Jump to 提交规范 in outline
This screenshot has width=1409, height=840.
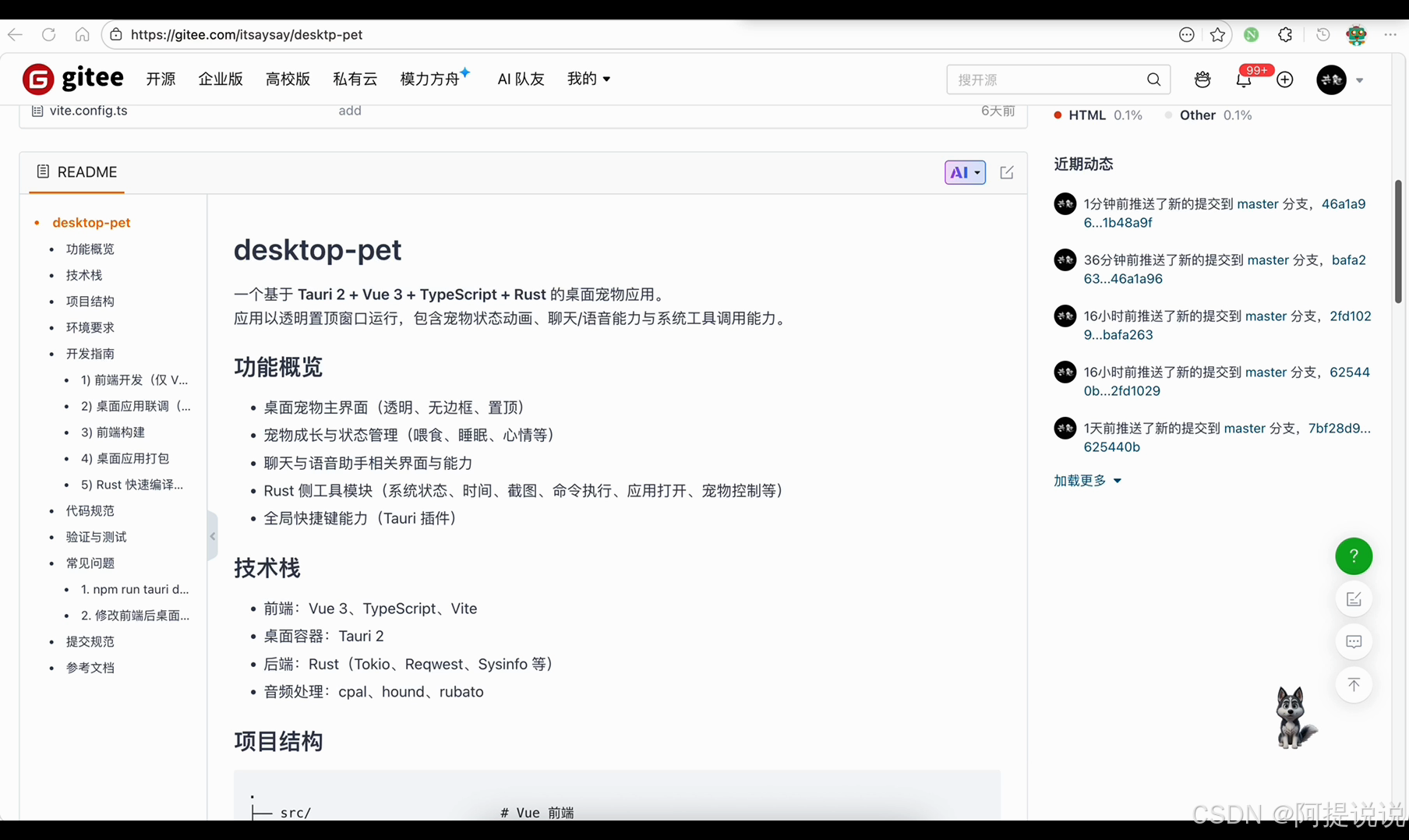point(90,642)
